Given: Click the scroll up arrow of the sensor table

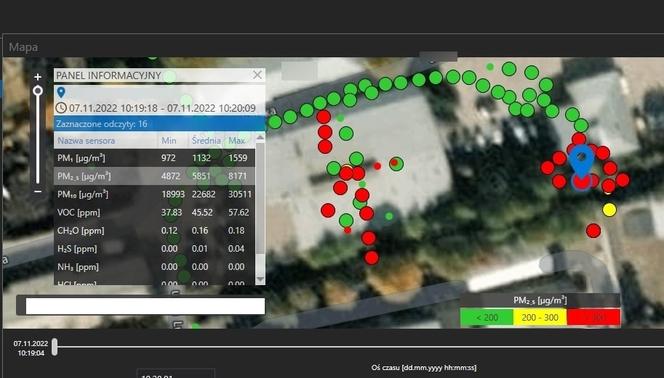Looking at the screenshot, I should 260,138.
